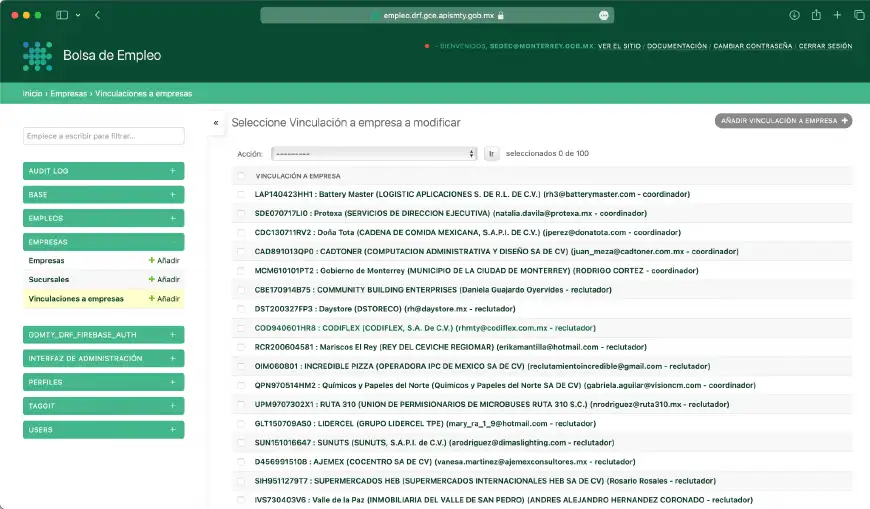The height and width of the screenshot is (509, 870).
Task: Click CERRAR SESIÓN to log out
Action: [826, 46]
